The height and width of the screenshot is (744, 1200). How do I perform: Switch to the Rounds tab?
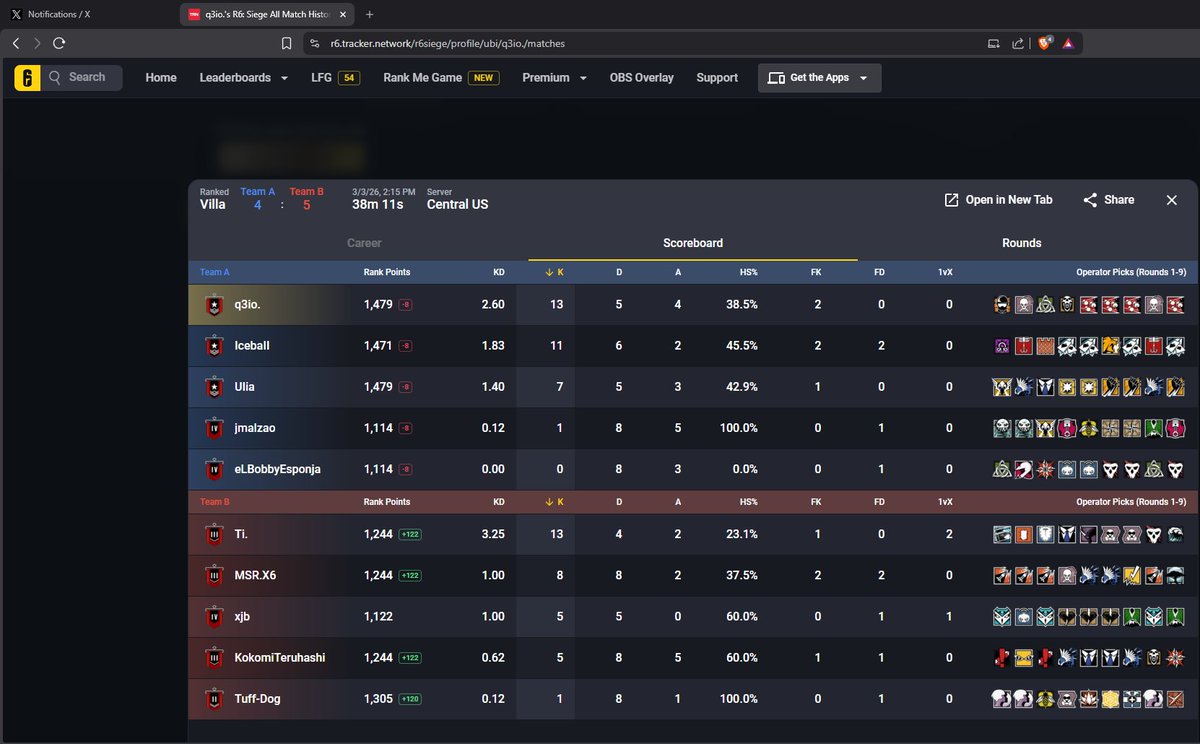1022,243
